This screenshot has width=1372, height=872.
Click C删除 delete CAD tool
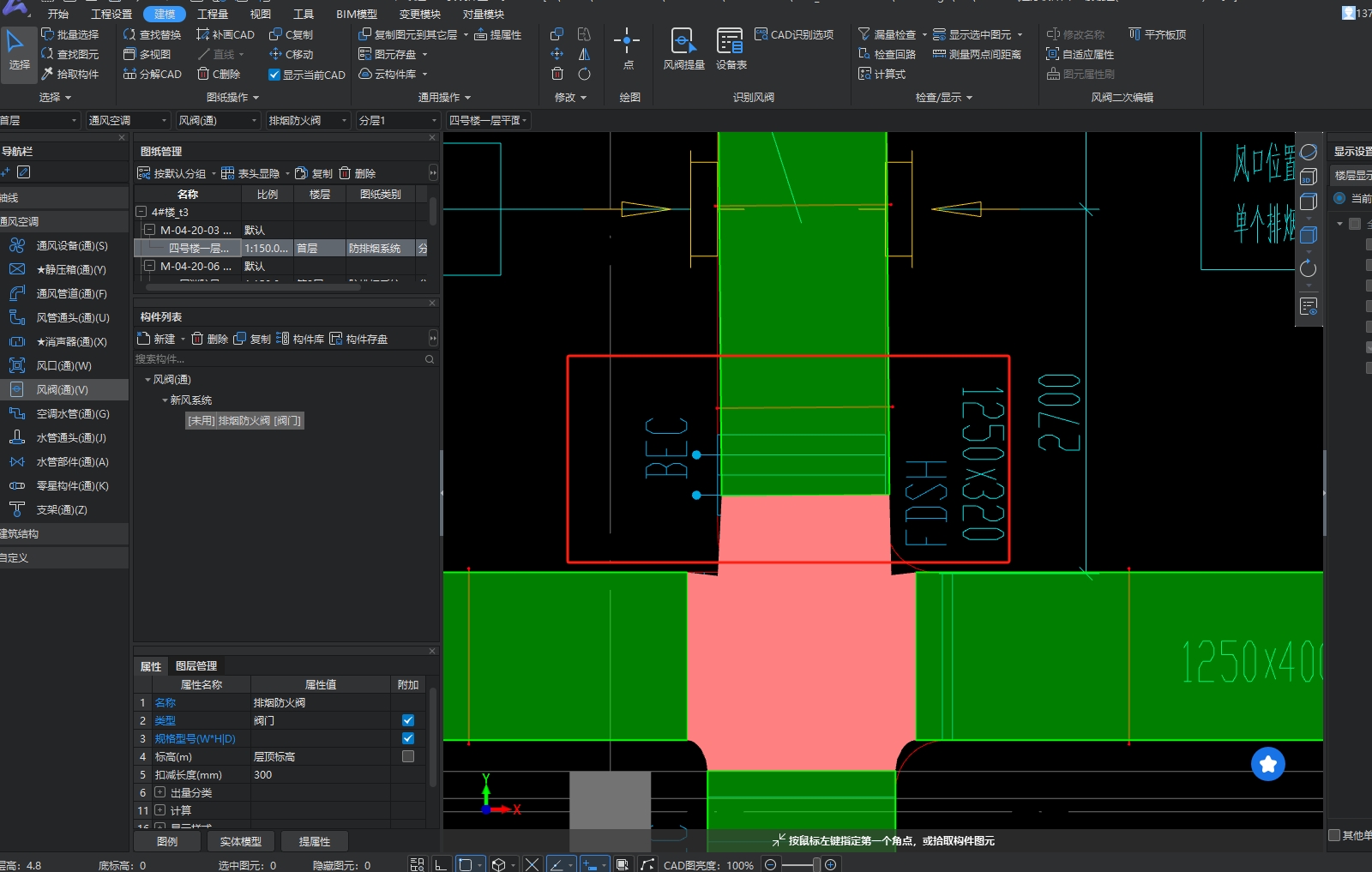(218, 74)
